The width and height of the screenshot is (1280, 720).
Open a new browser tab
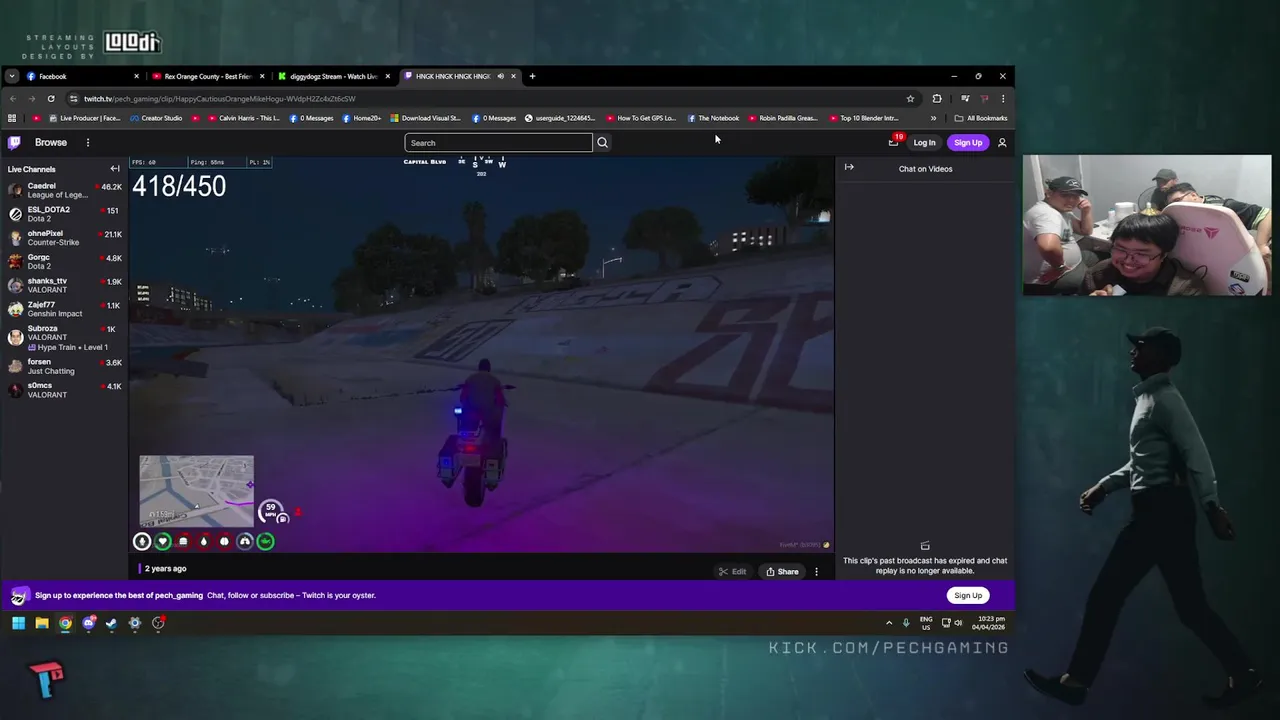pyautogui.click(x=532, y=76)
